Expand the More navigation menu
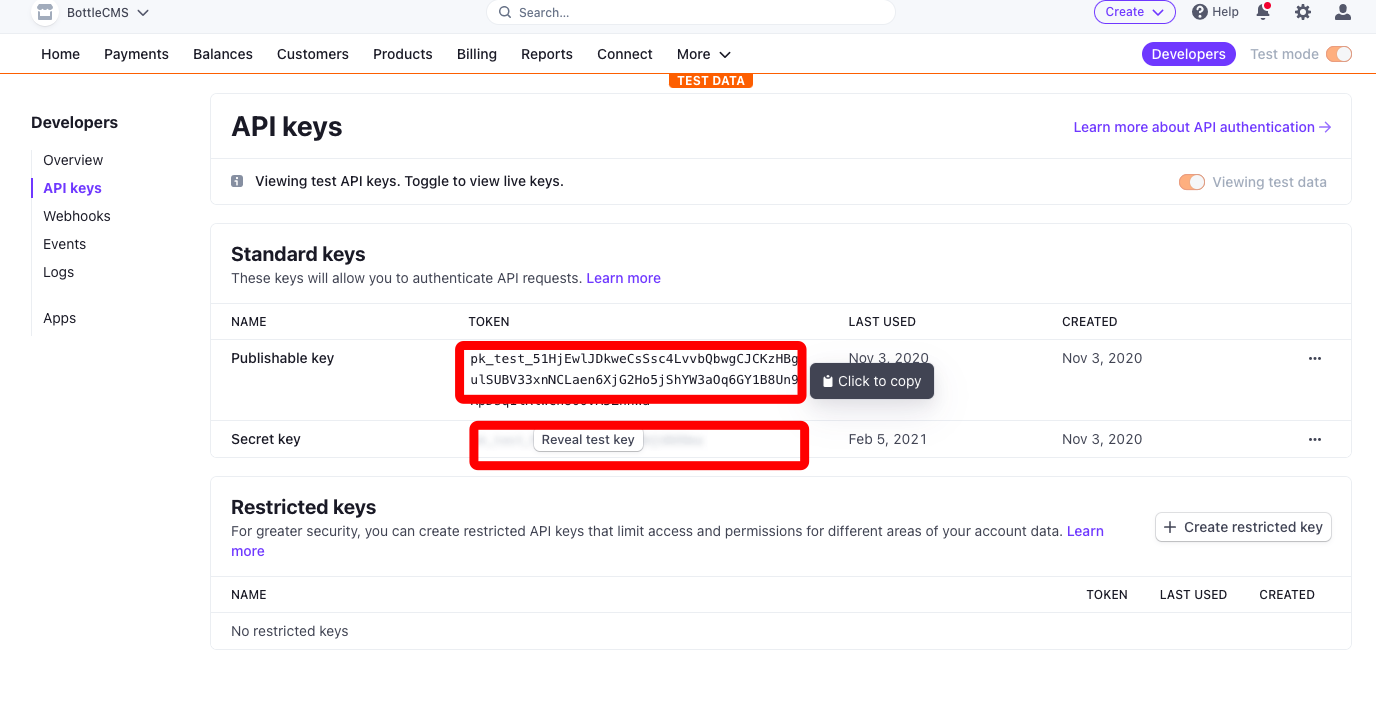Image resolution: width=1376 pixels, height=706 pixels. click(x=703, y=54)
